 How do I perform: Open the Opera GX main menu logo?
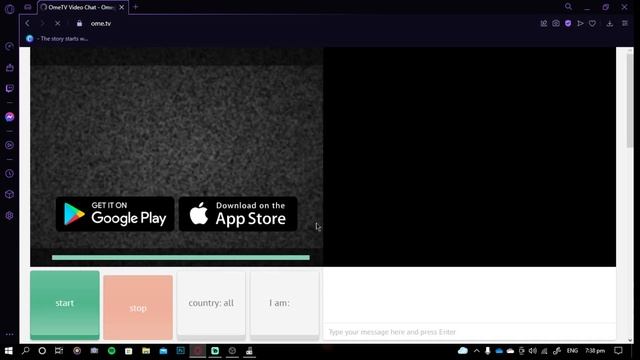pyautogui.click(x=9, y=9)
